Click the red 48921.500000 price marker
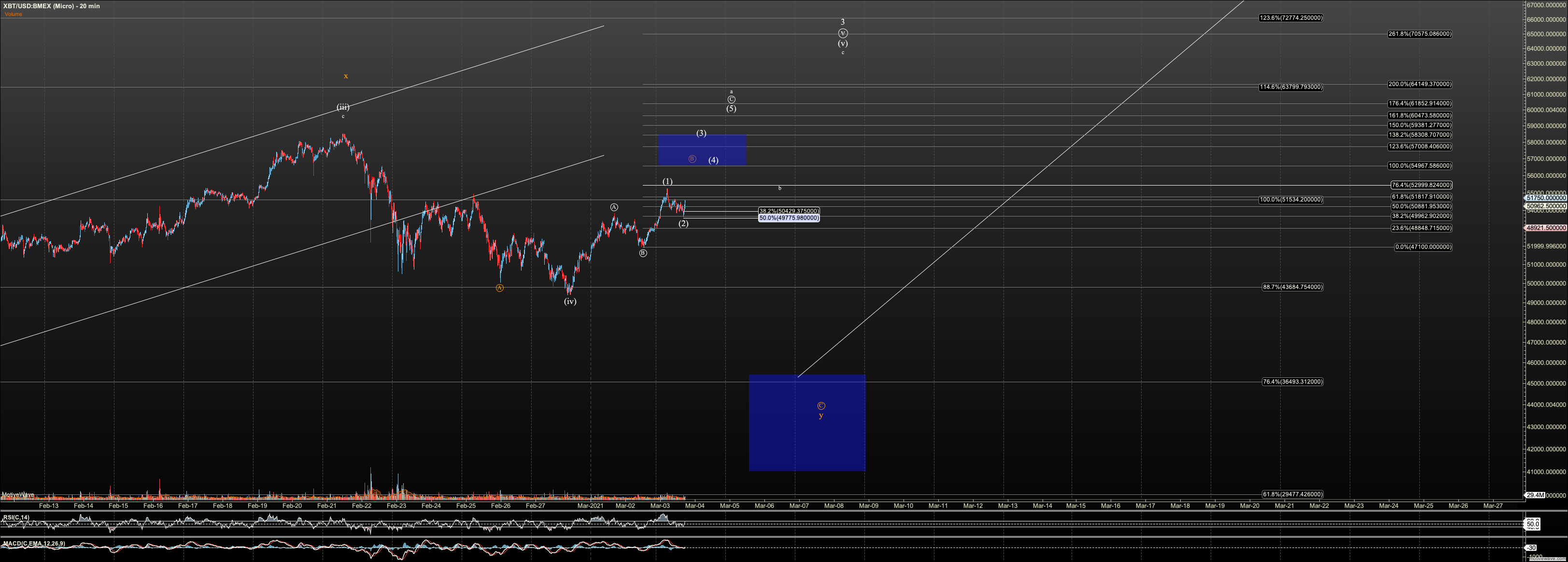 click(1545, 229)
